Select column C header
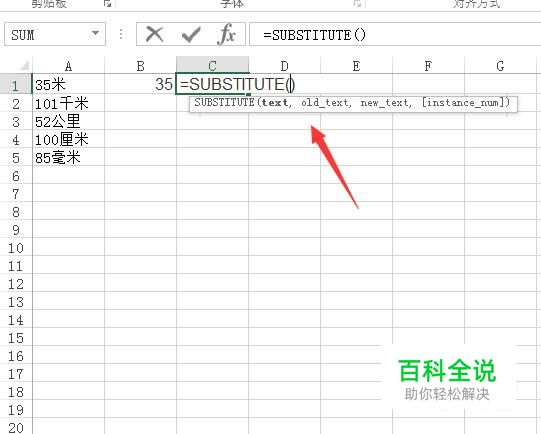The width and height of the screenshot is (541, 434). point(213,66)
